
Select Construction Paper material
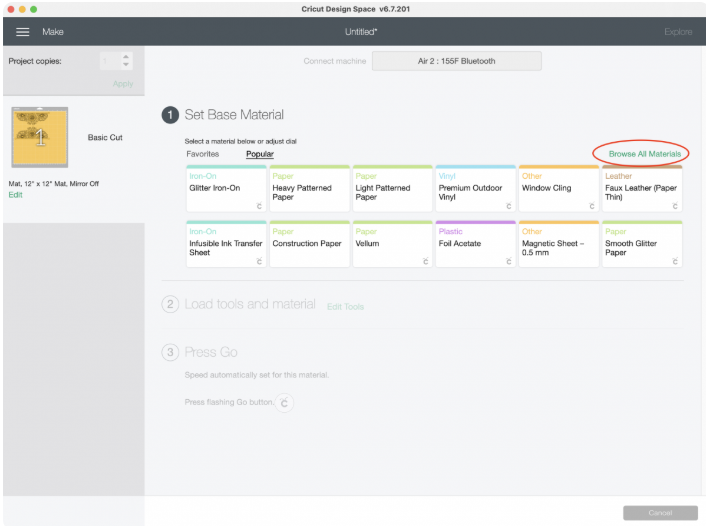pyautogui.click(x=309, y=244)
